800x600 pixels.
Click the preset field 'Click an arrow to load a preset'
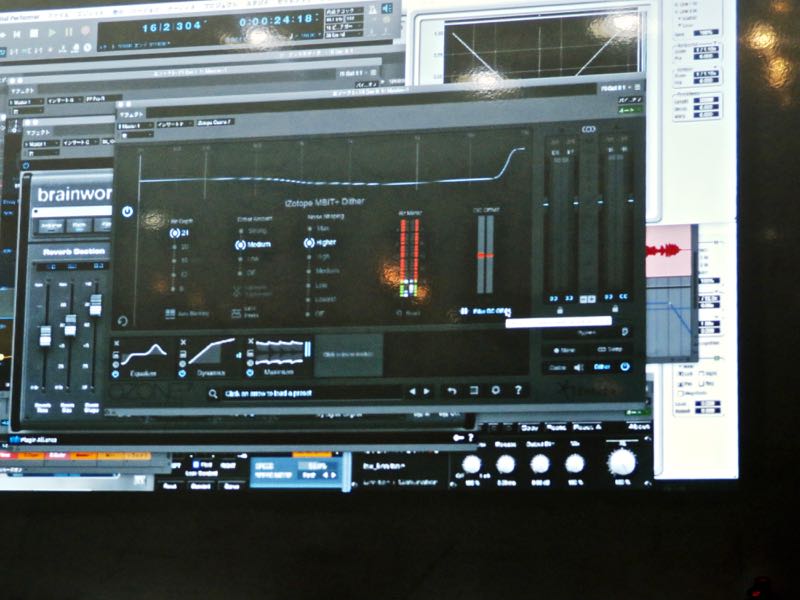[311, 393]
